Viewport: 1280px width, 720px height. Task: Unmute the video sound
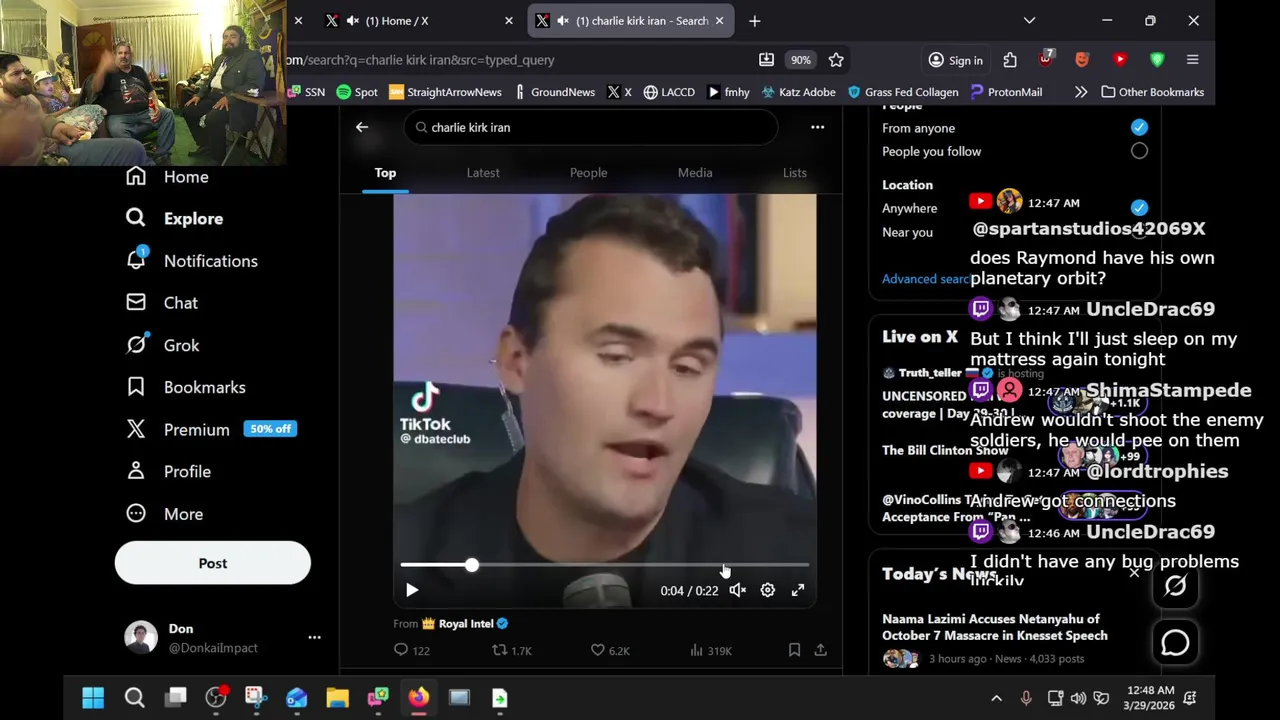(x=738, y=590)
